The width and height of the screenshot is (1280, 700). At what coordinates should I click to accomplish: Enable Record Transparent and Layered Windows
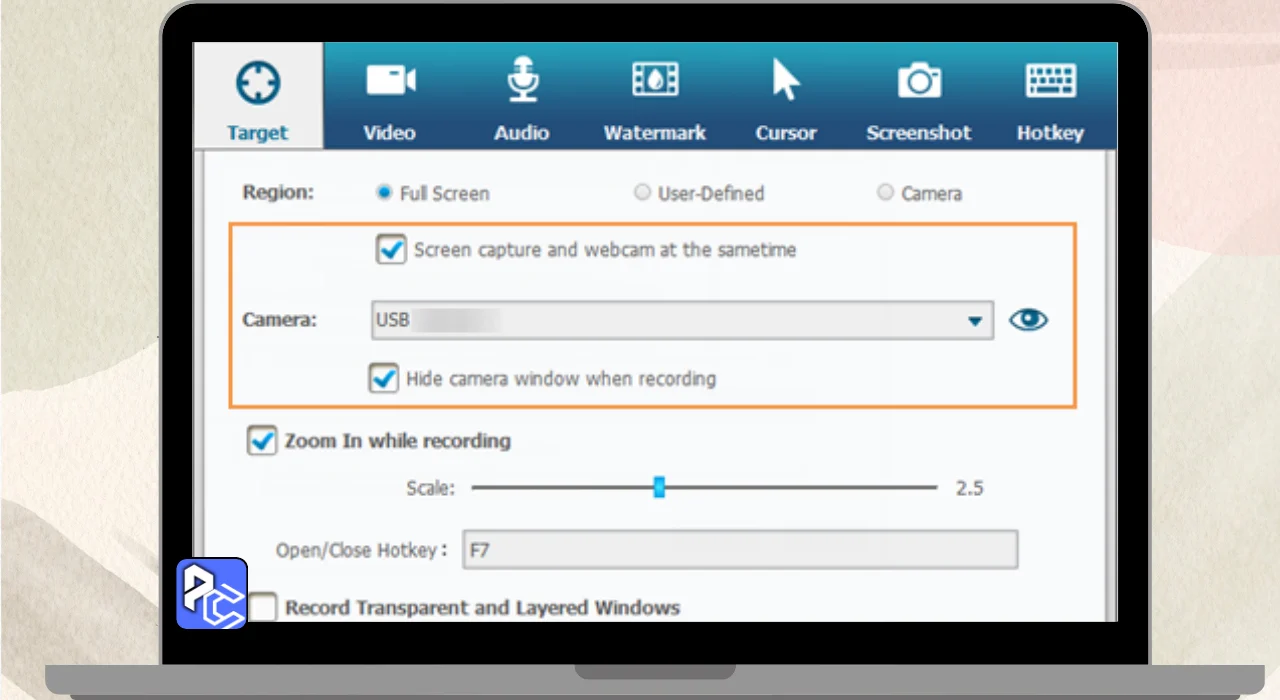point(262,607)
